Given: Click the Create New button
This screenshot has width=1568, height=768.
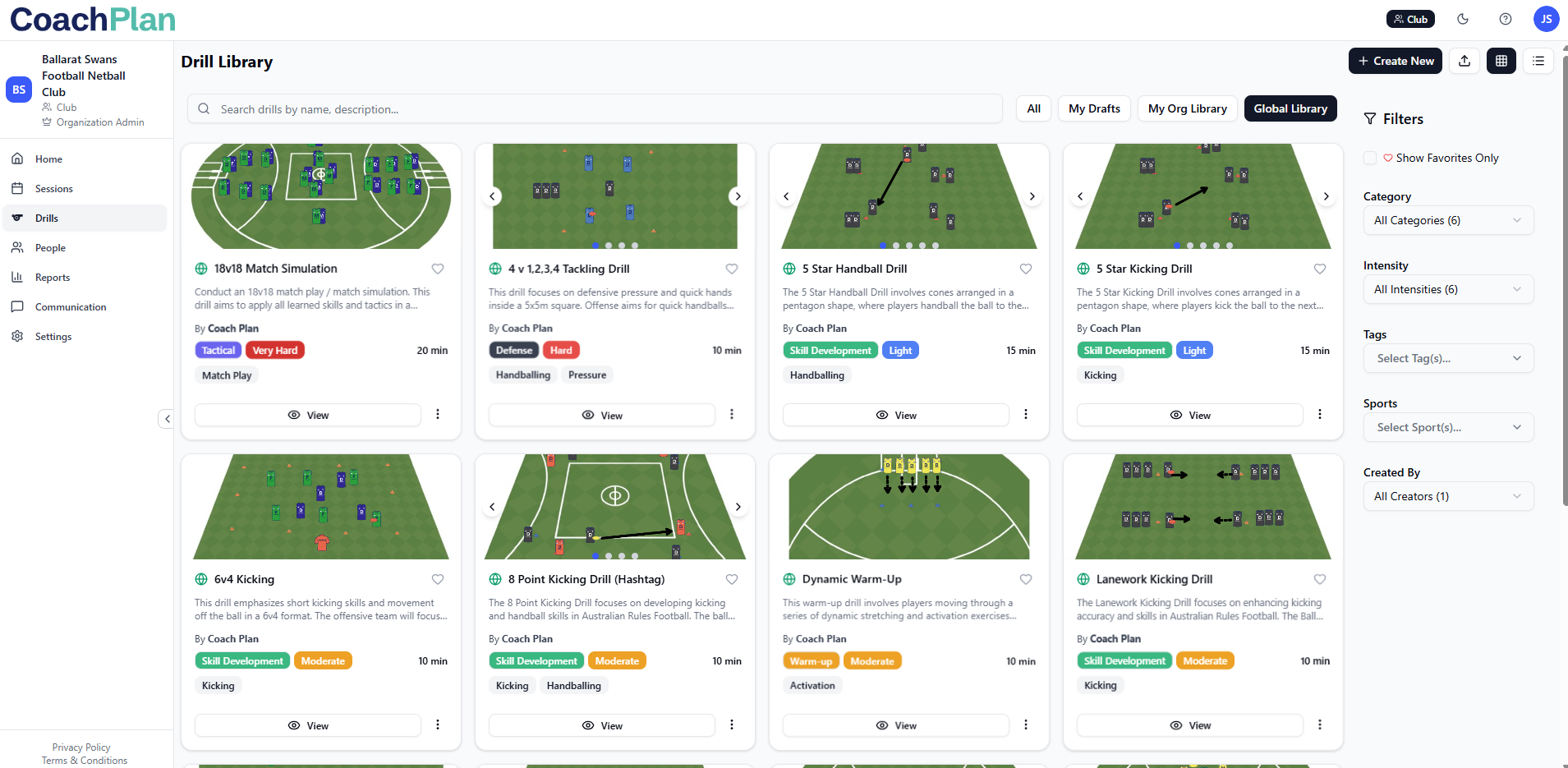Looking at the screenshot, I should click(1396, 61).
